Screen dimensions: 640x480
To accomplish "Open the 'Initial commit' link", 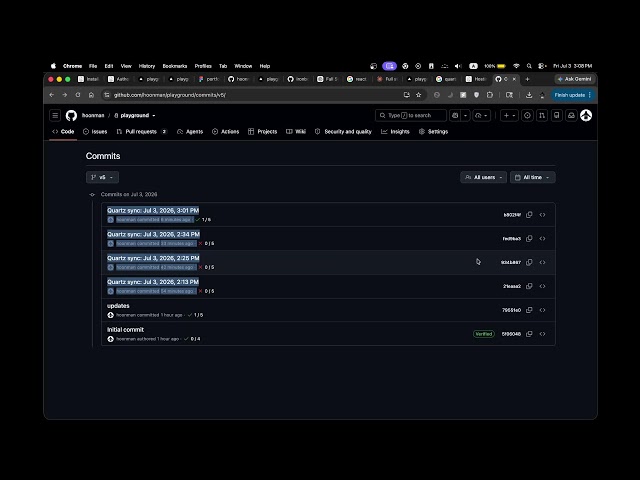I will click(125, 329).
